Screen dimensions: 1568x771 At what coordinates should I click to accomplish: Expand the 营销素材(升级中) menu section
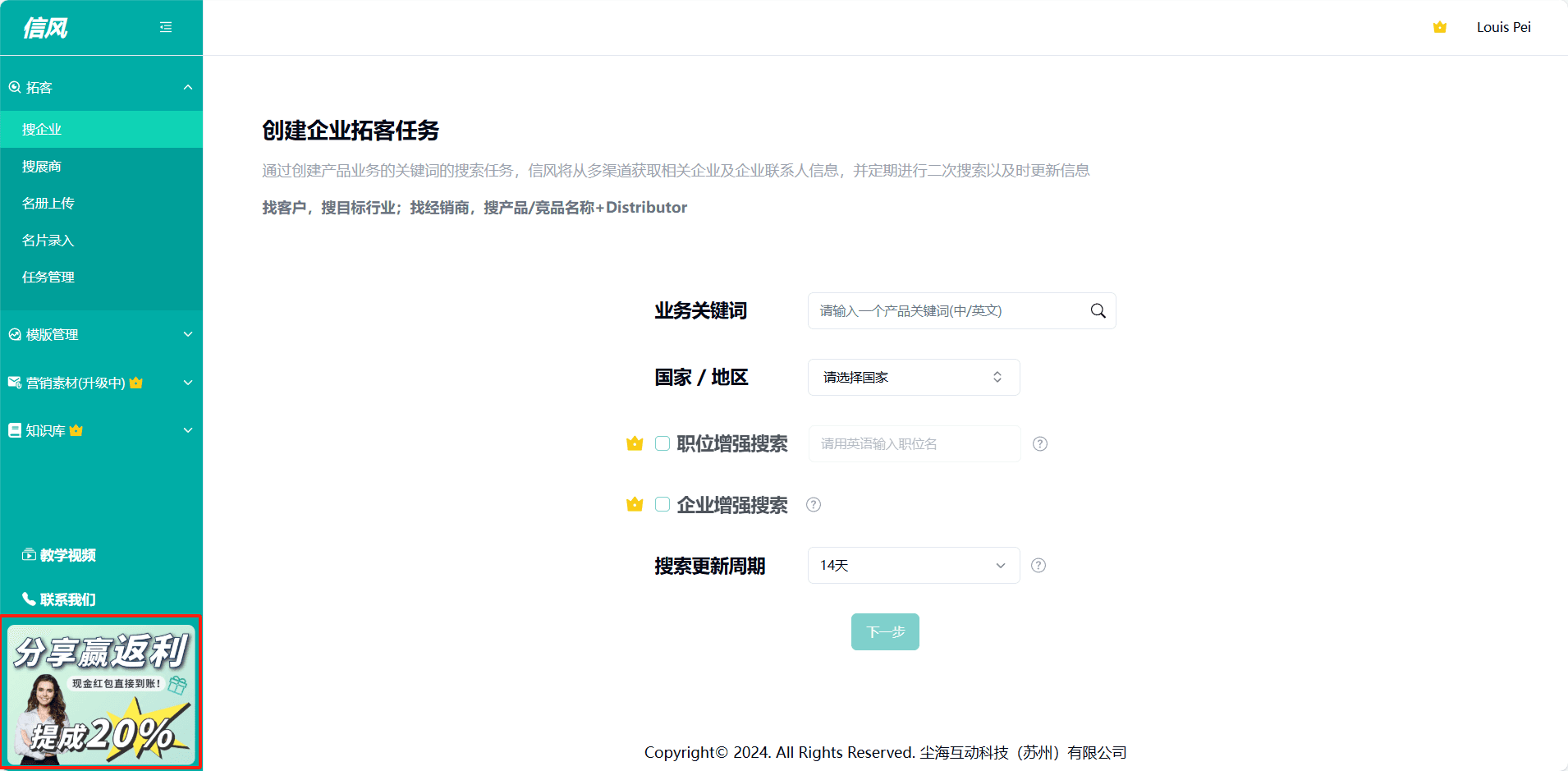pyautogui.click(x=188, y=383)
